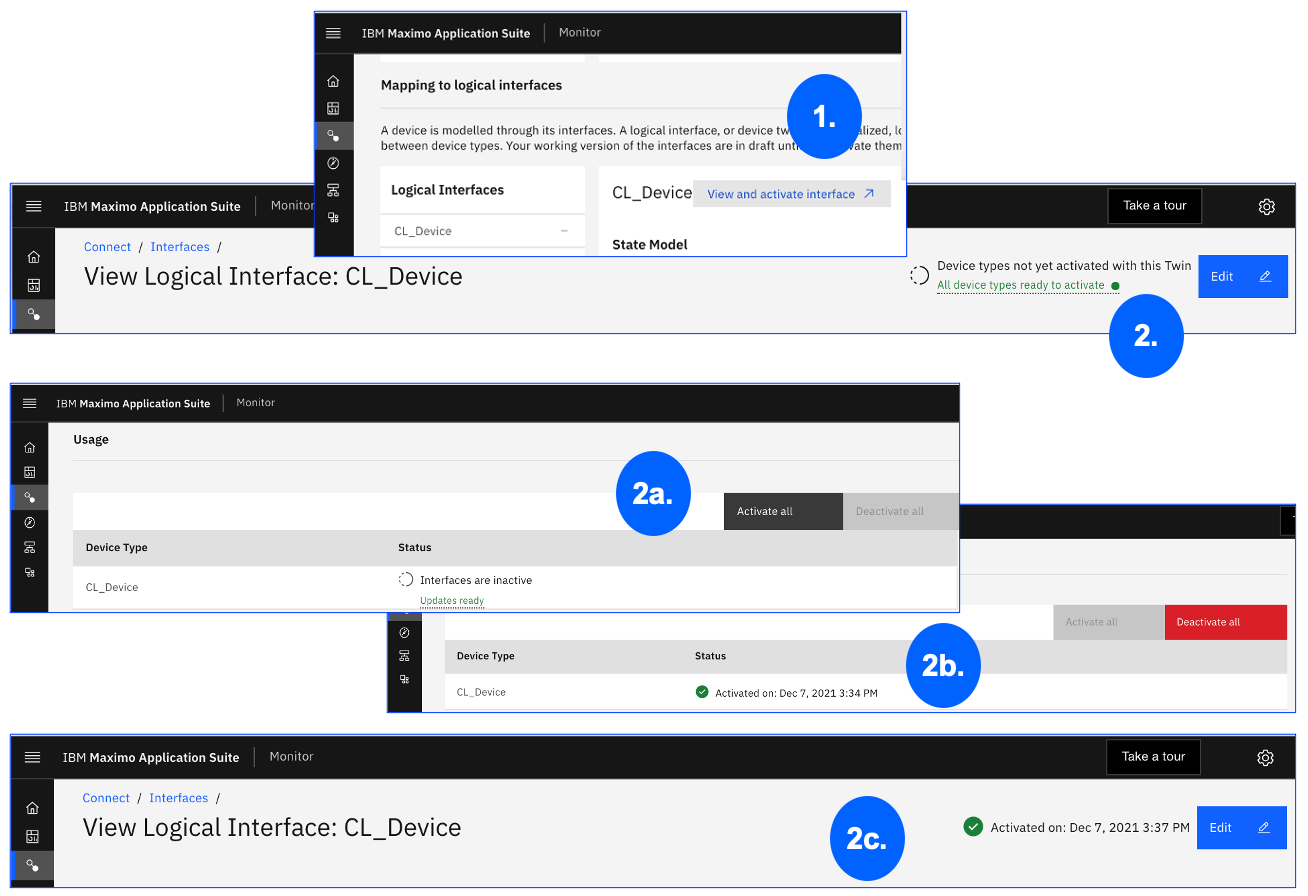Follow the Connect breadcrumb in the not-yet-activated panel
This screenshot has height=896, width=1308.
(x=107, y=247)
